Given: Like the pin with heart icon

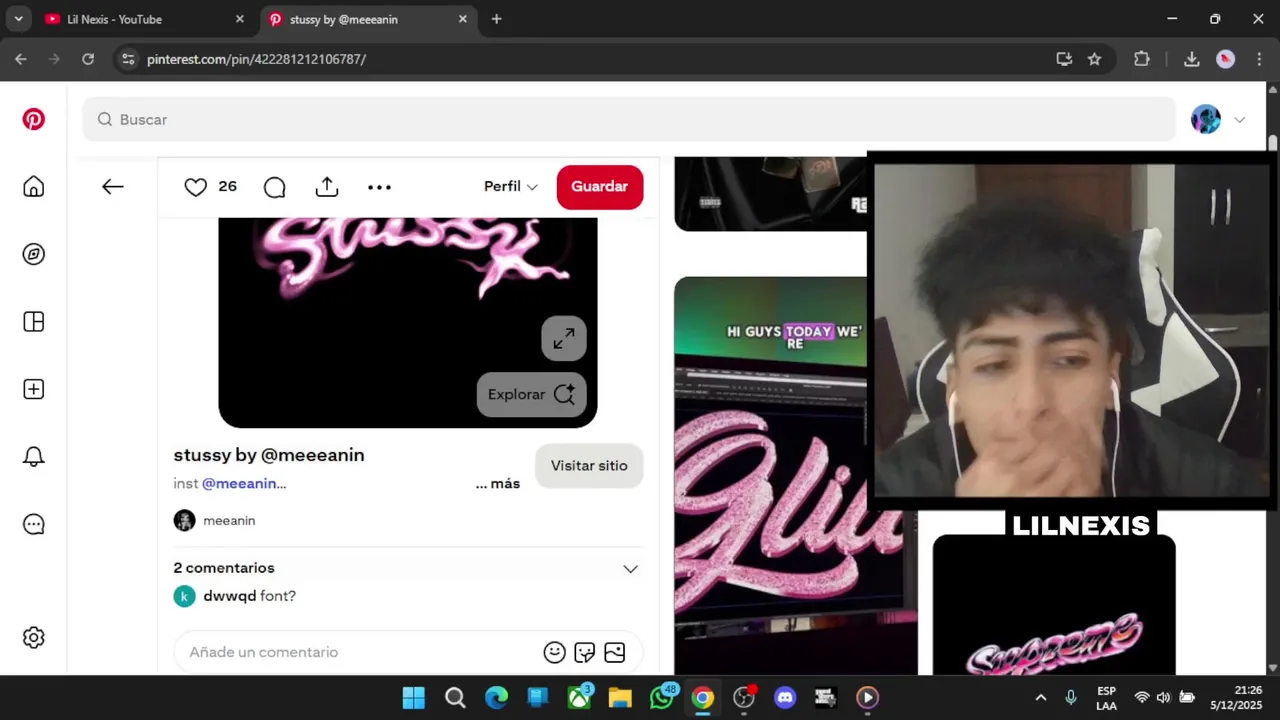Looking at the screenshot, I should (196, 187).
